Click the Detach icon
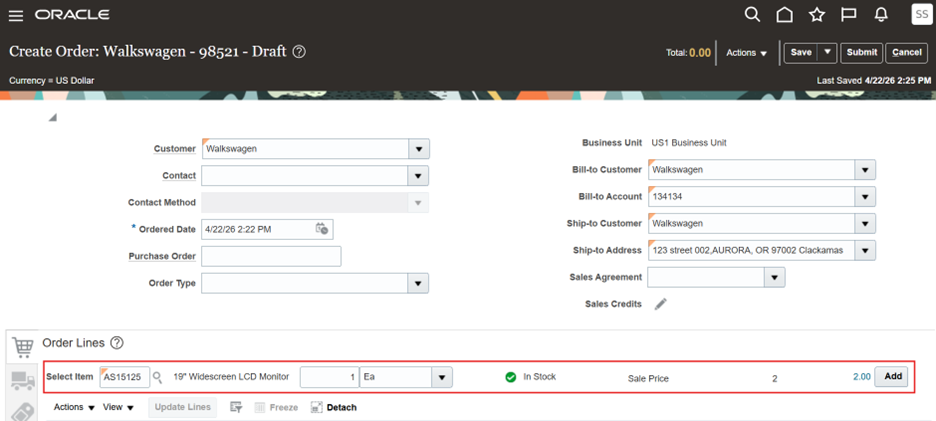 (x=317, y=407)
